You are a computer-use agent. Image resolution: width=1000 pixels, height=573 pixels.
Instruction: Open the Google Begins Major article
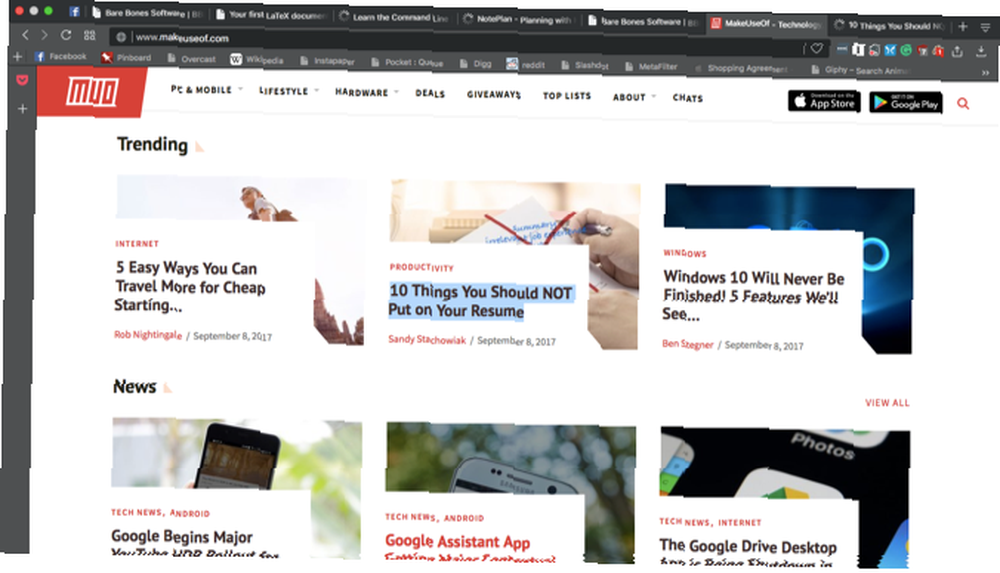195,544
